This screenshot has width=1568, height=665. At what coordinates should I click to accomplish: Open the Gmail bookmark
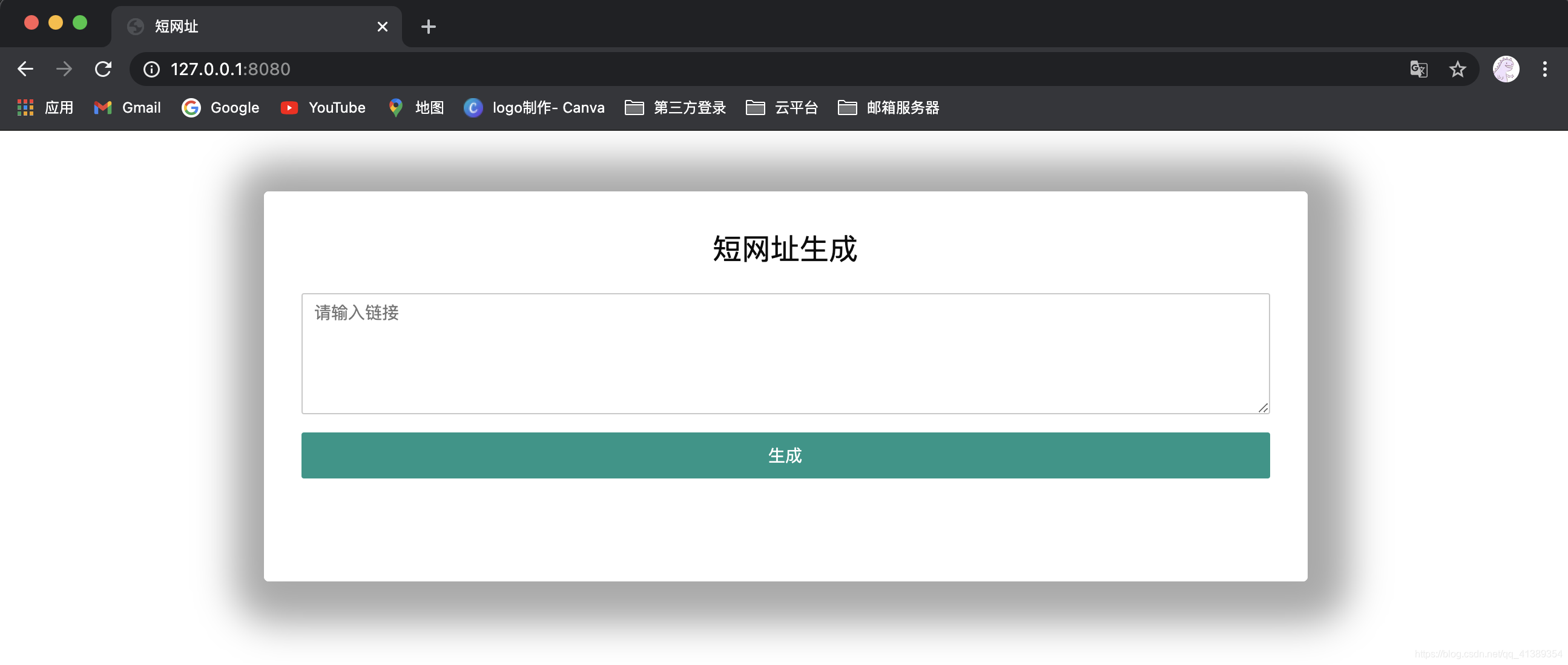click(x=128, y=108)
